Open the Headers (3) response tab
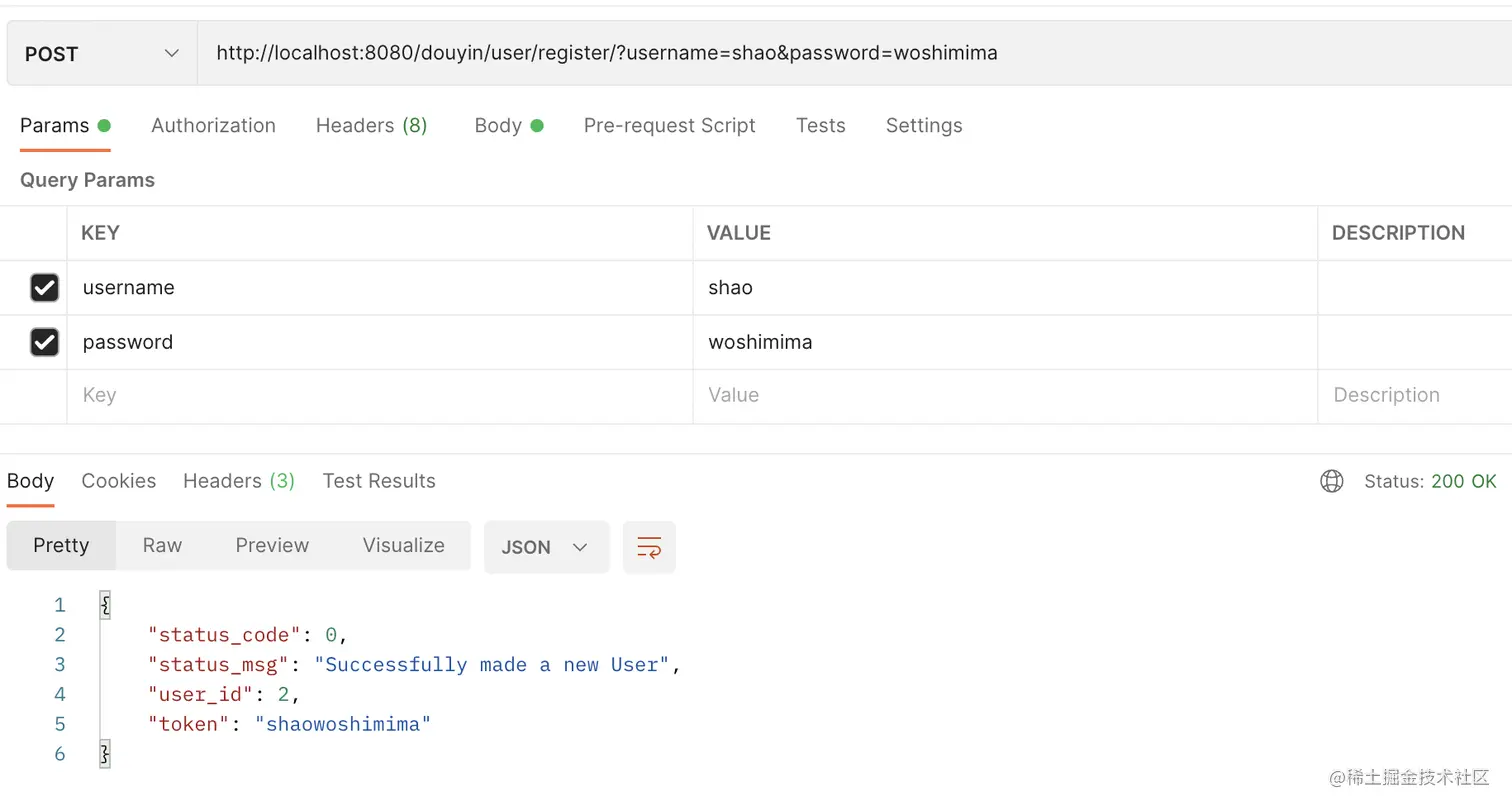This screenshot has width=1512, height=810. click(238, 481)
